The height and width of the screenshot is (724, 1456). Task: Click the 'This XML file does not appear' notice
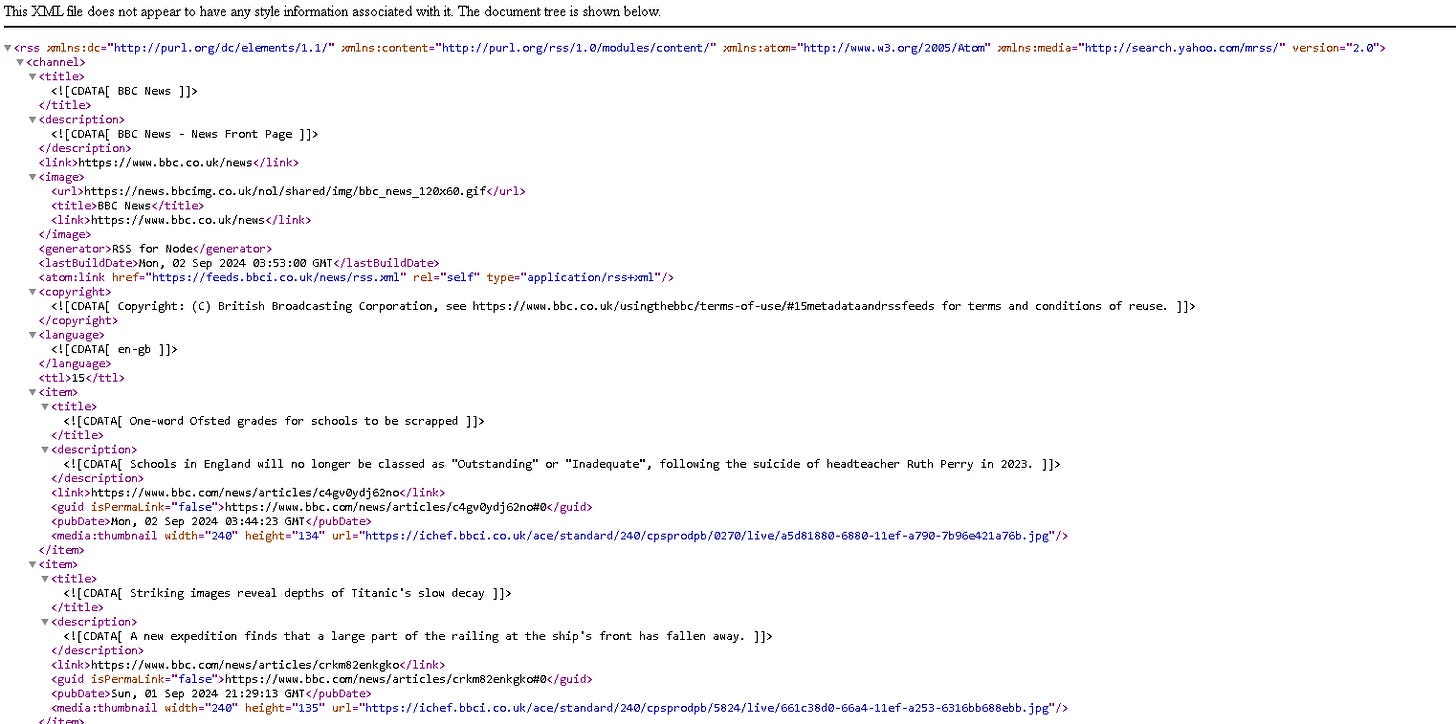click(x=333, y=12)
